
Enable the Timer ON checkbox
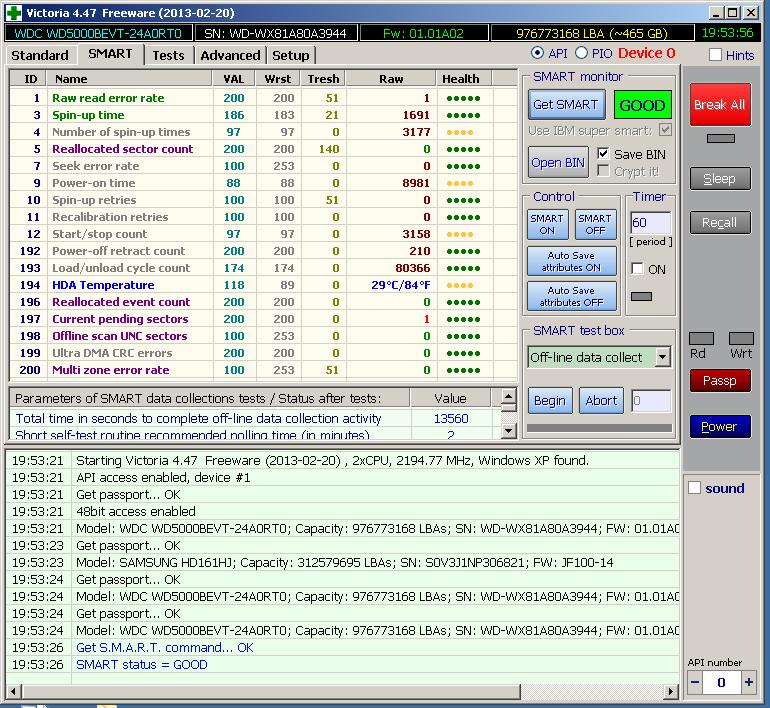point(637,269)
